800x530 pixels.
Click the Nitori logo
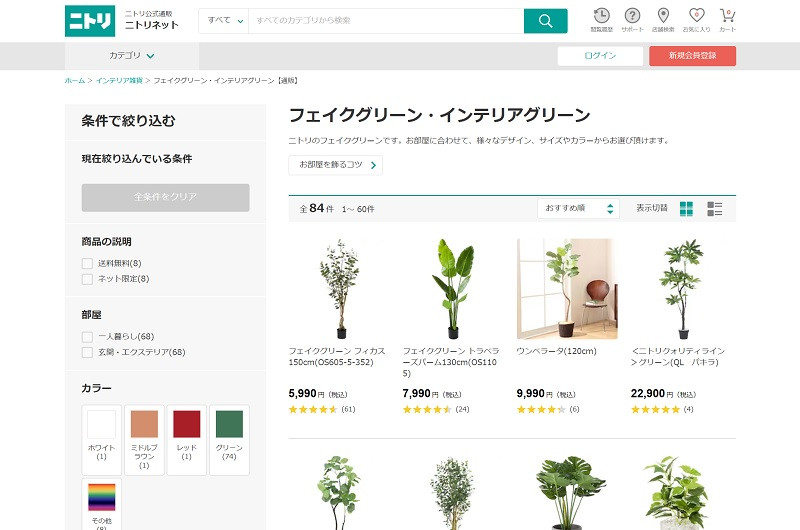90,21
